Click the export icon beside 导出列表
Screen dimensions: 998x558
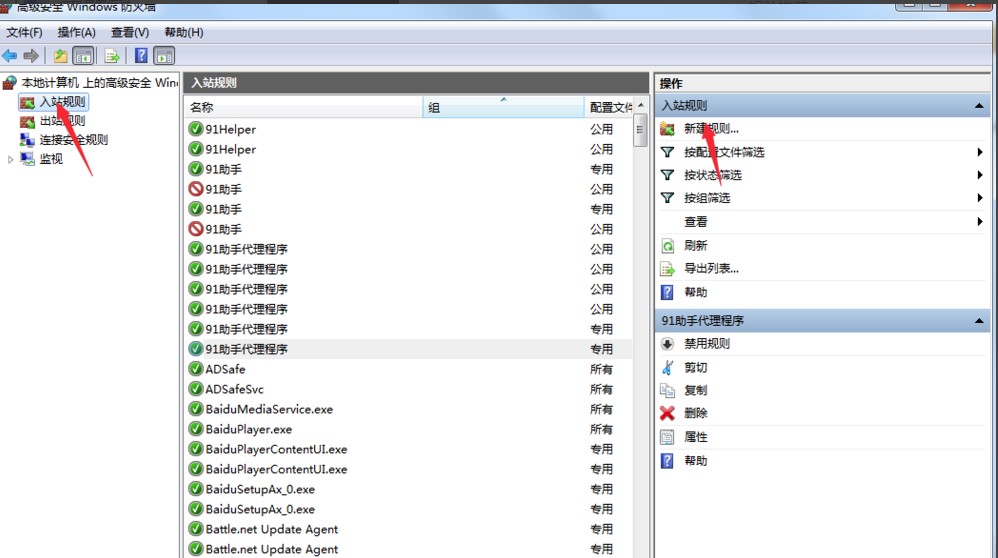tap(667, 269)
